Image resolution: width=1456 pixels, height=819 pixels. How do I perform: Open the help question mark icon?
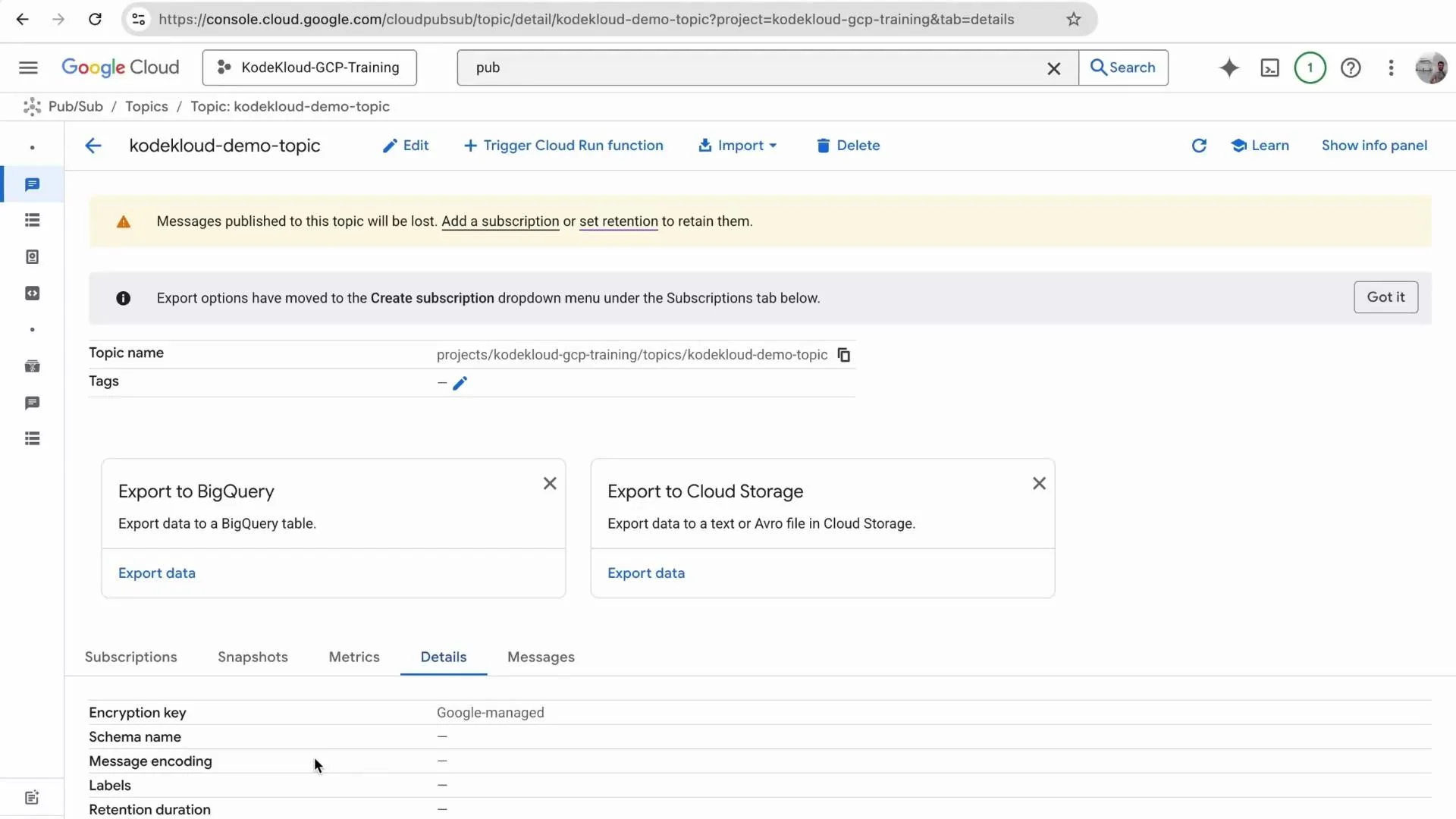tap(1350, 68)
